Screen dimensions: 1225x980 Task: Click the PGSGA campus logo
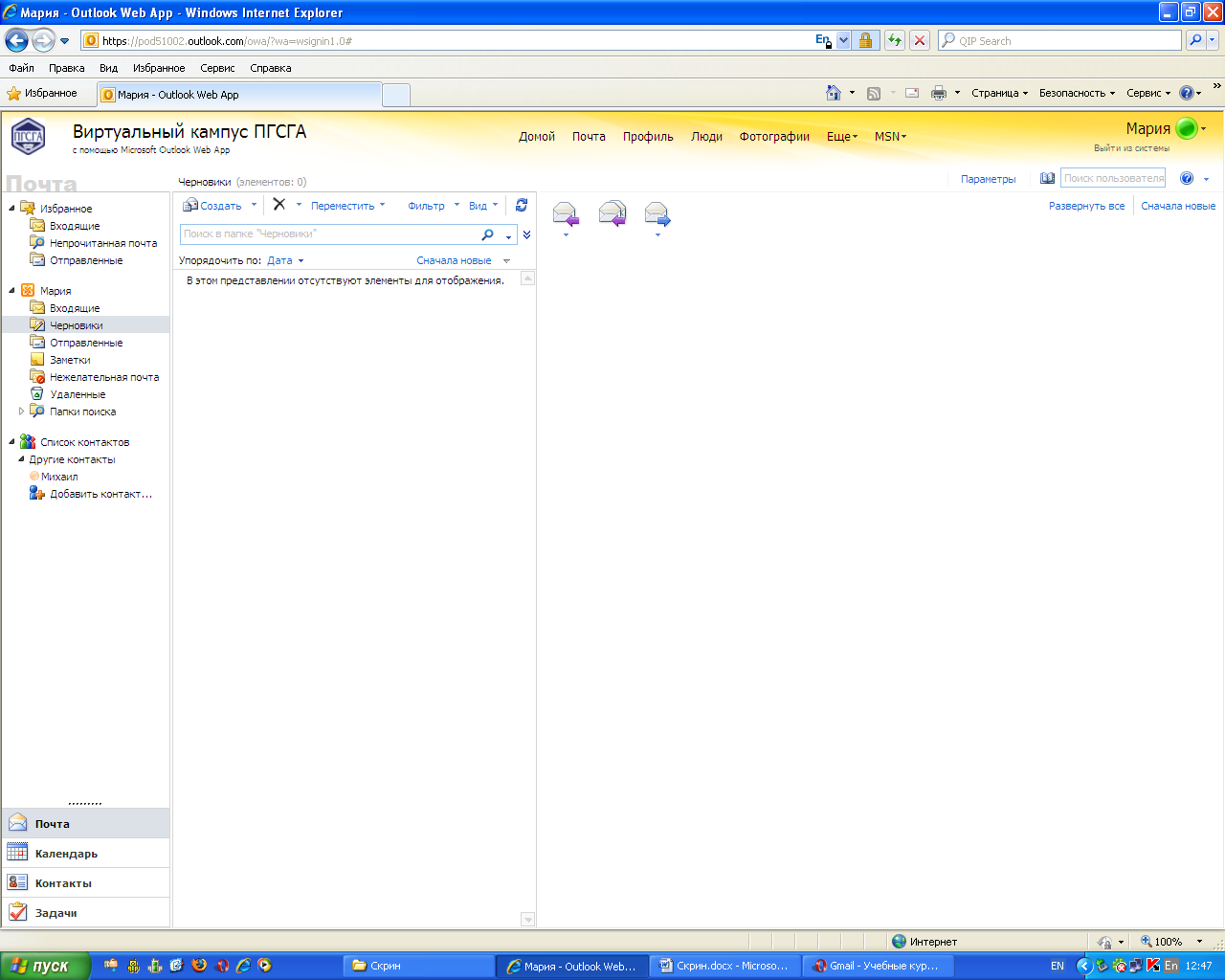28,136
